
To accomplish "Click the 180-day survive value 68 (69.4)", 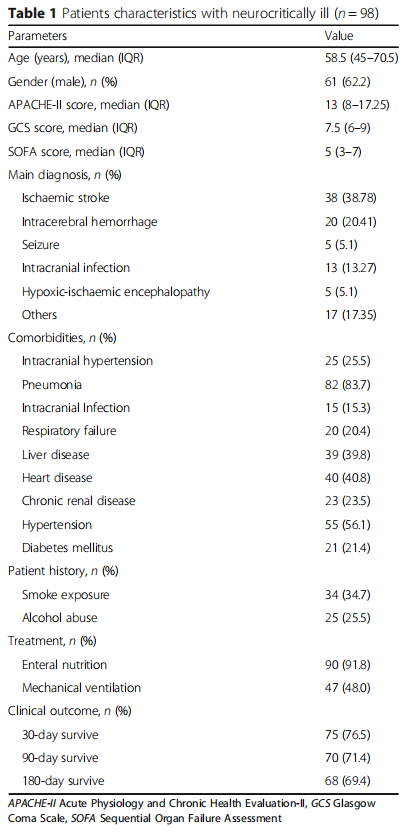I will (x=348, y=781).
